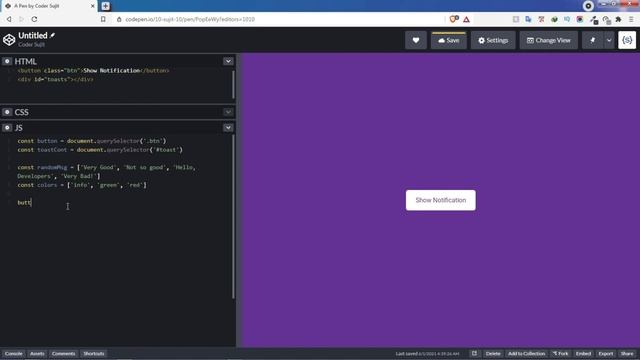Reload the browser page

click(34, 19)
